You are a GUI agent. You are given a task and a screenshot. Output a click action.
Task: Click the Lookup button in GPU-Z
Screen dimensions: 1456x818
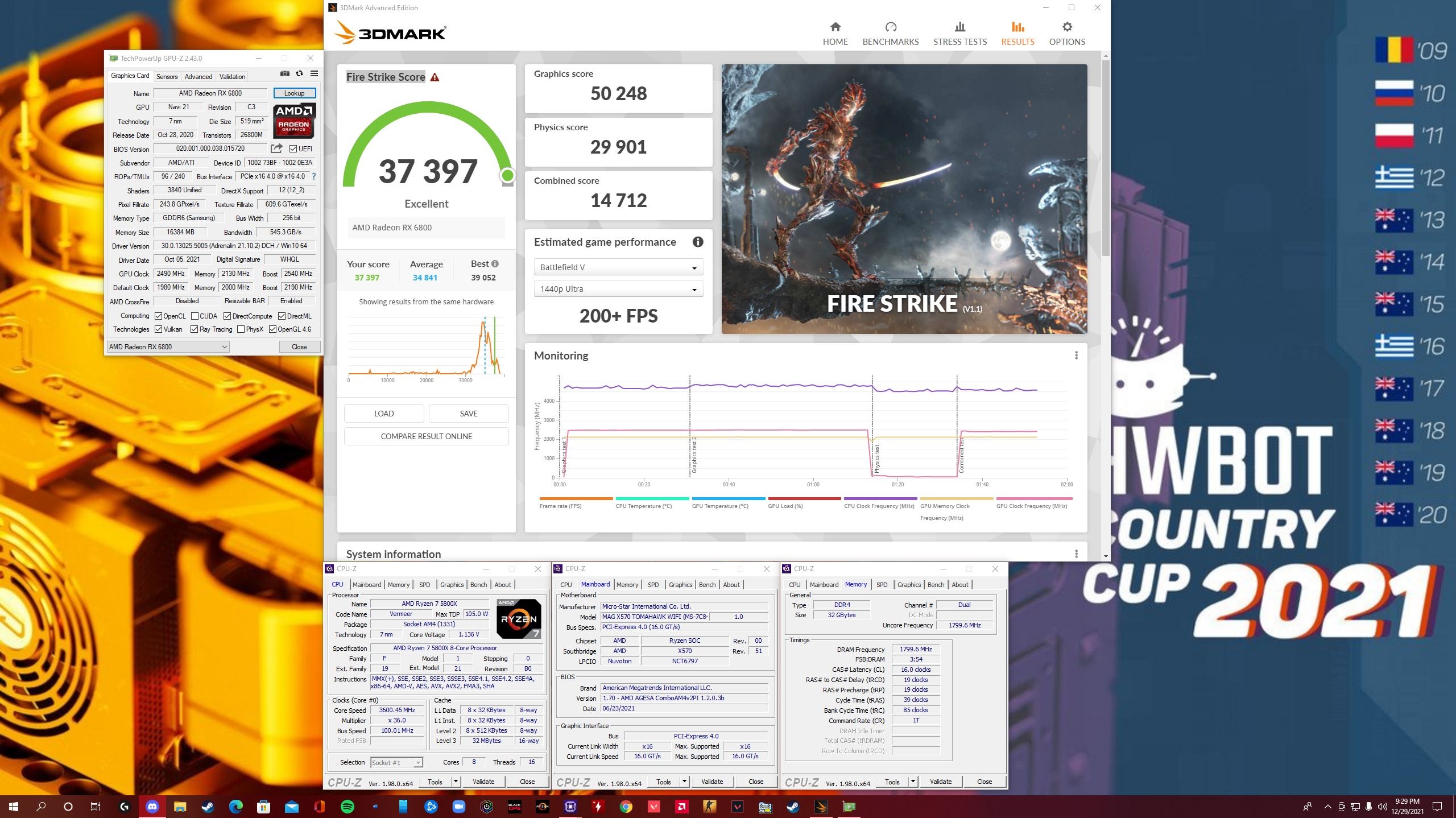(x=294, y=93)
